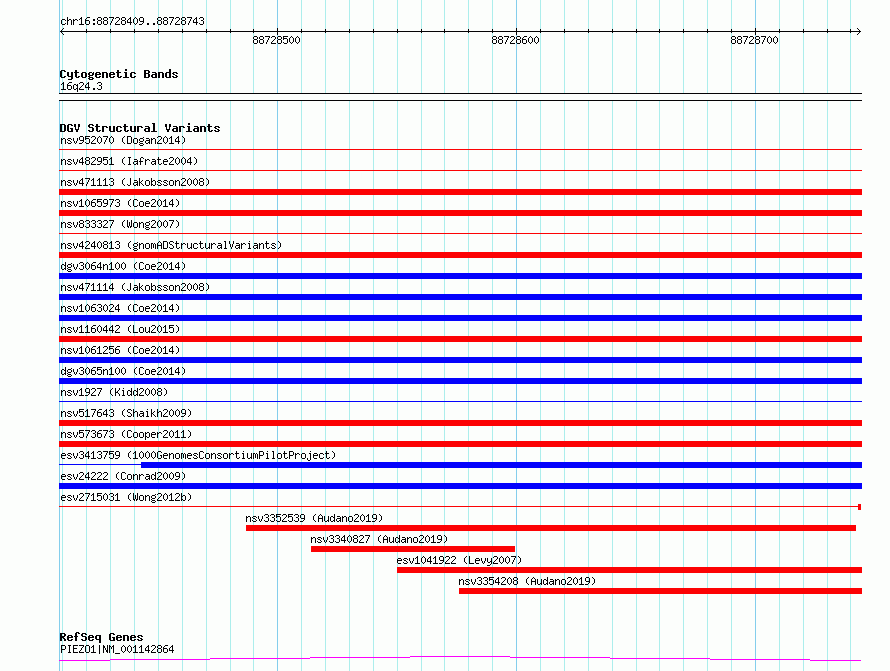The height and width of the screenshot is (671, 890).
Task: Click the blue bar of nsv1061256
Action: coord(460,360)
